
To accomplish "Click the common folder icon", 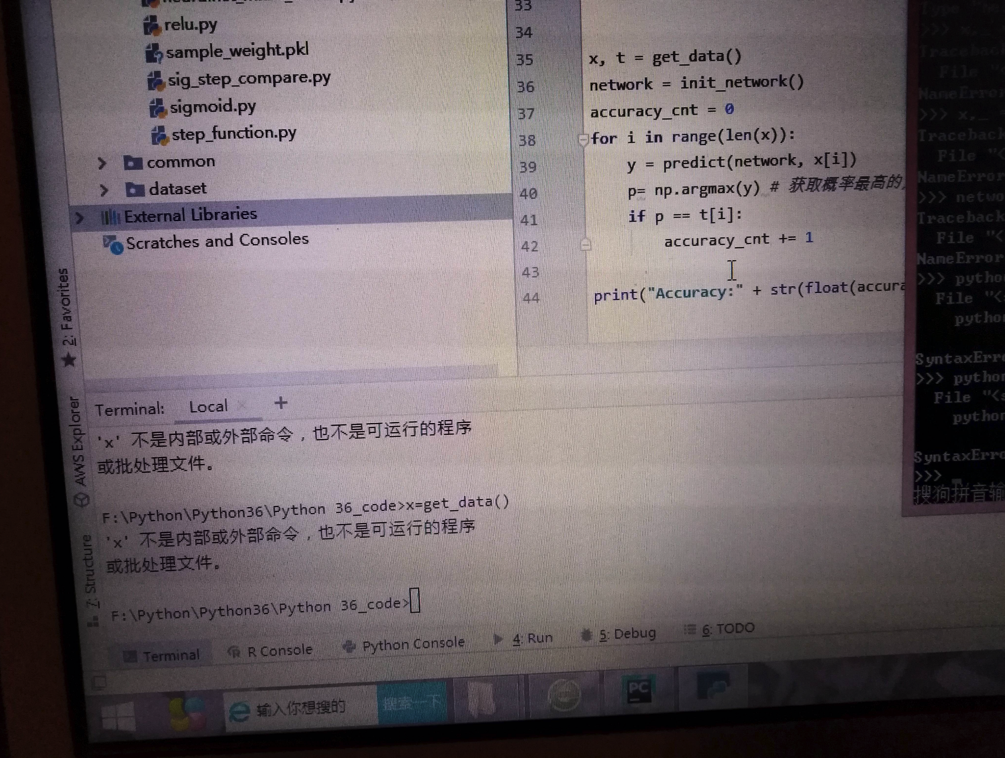I will [133, 163].
